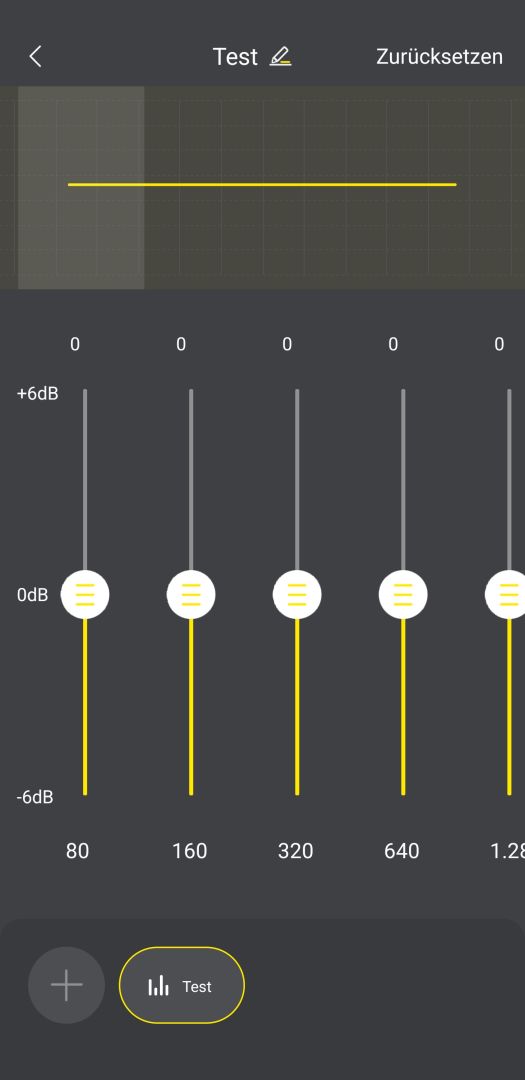
Task: Tap the Test preset title at top
Action: pyautogui.click(x=235, y=56)
